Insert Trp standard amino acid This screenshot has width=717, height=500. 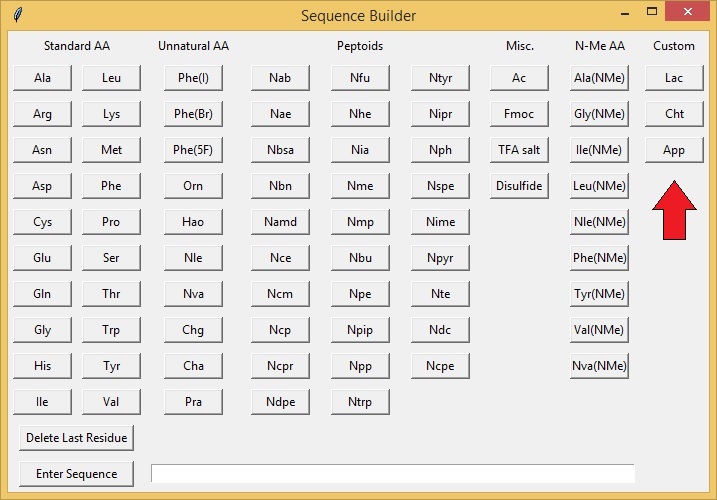pyautogui.click(x=111, y=330)
